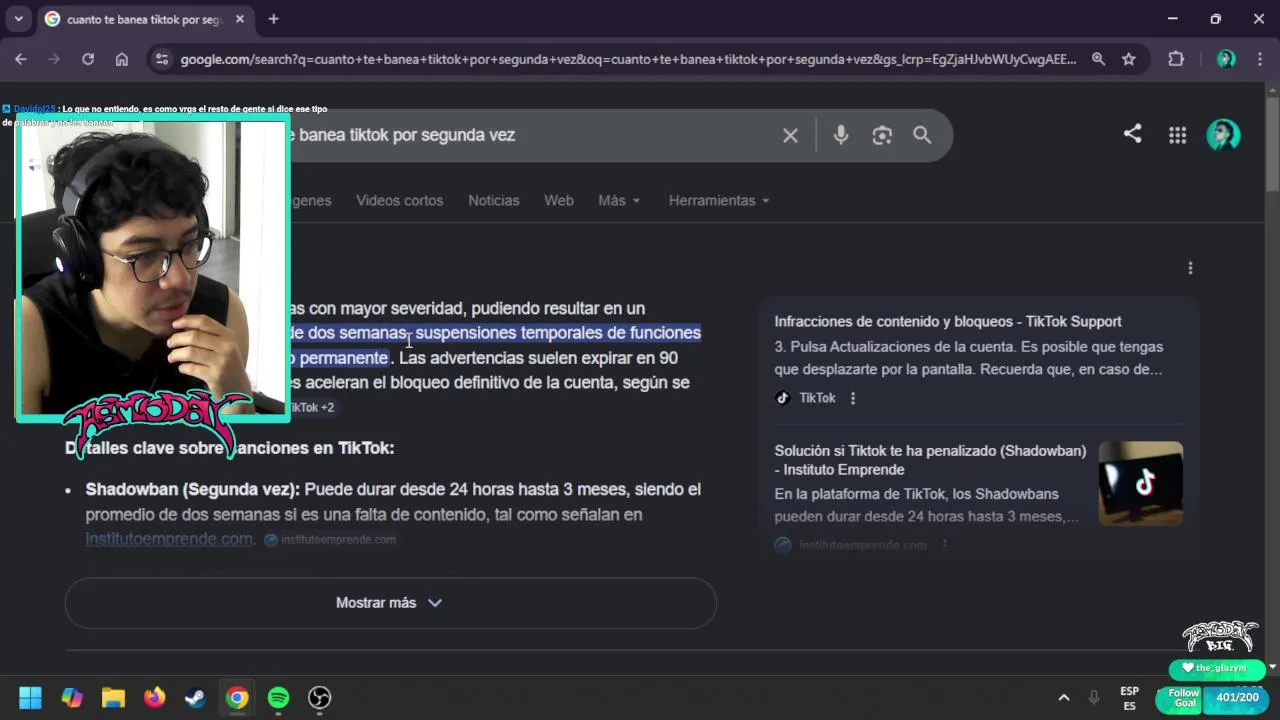The width and height of the screenshot is (1280, 720).
Task: Click the TikTok source label
Action: click(817, 398)
